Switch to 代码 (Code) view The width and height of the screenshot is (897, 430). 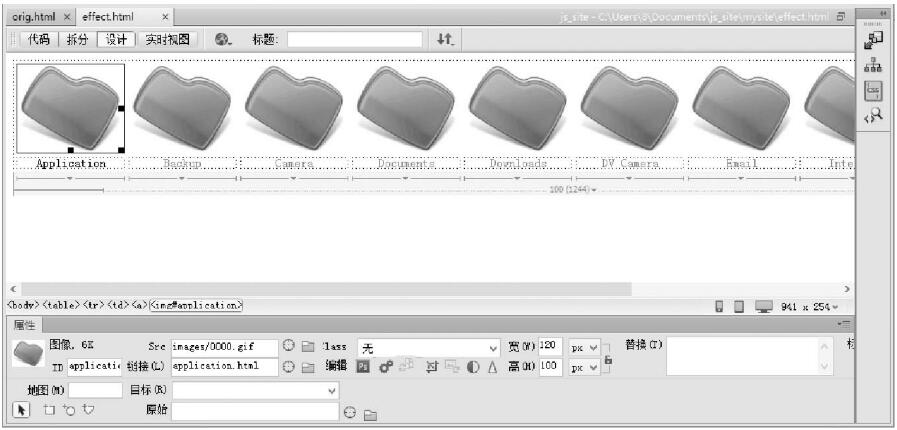[x=38, y=39]
